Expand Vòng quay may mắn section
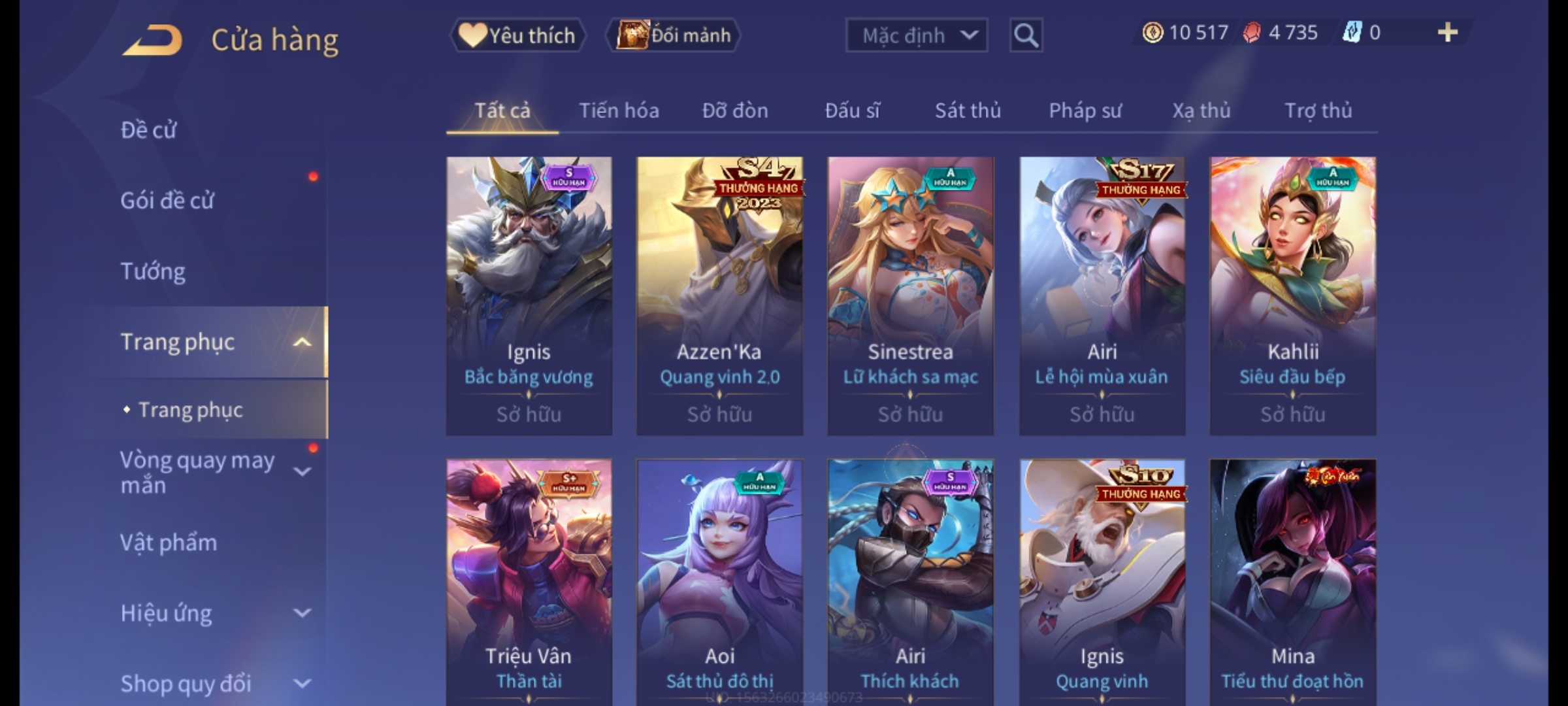This screenshot has width=1568, height=706. click(x=302, y=471)
